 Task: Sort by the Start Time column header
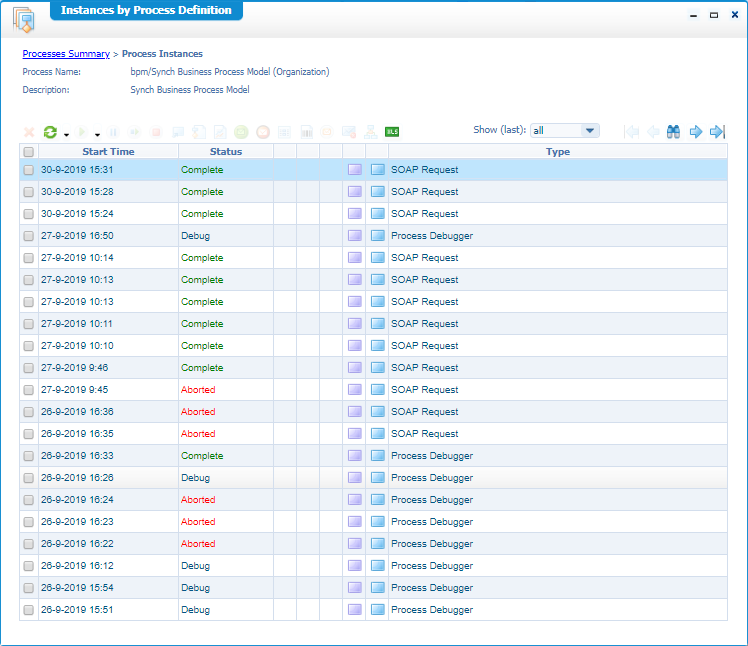[x=108, y=151]
